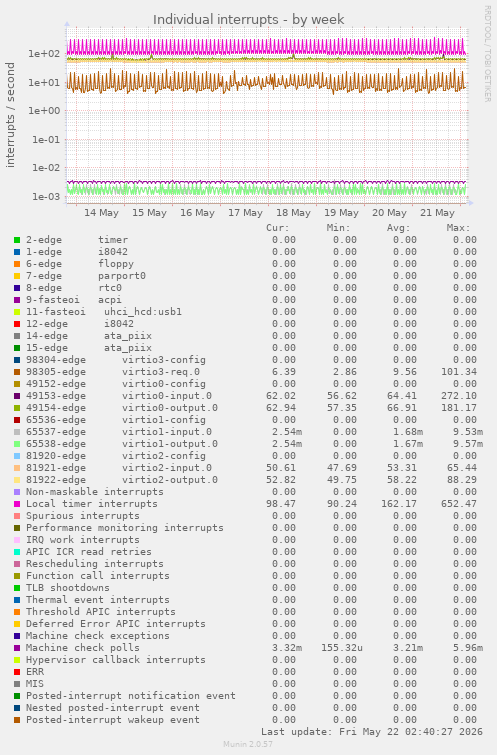Click the 1e+02 y-axis tick label

[44, 53]
